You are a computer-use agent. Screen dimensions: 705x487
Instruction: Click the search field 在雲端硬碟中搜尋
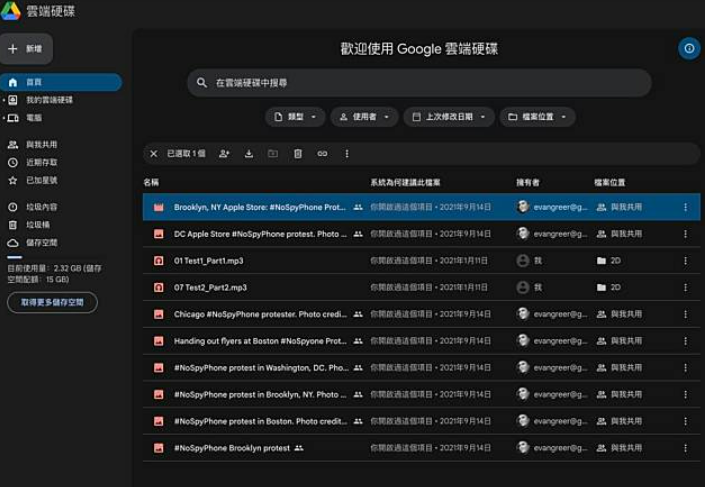coord(419,83)
